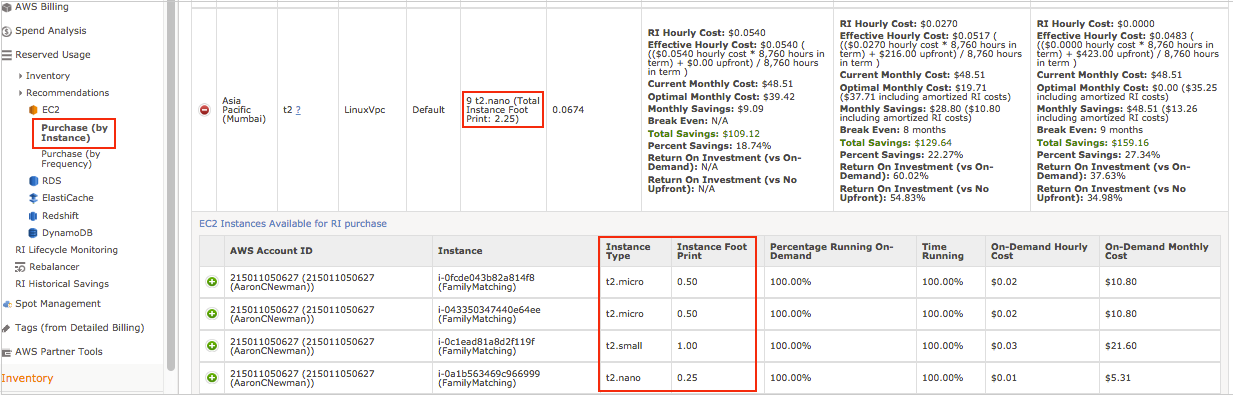Viewport: 1233px width, 395px height.
Task: Select the EC2 recommendations item
Action: [x=50, y=109]
